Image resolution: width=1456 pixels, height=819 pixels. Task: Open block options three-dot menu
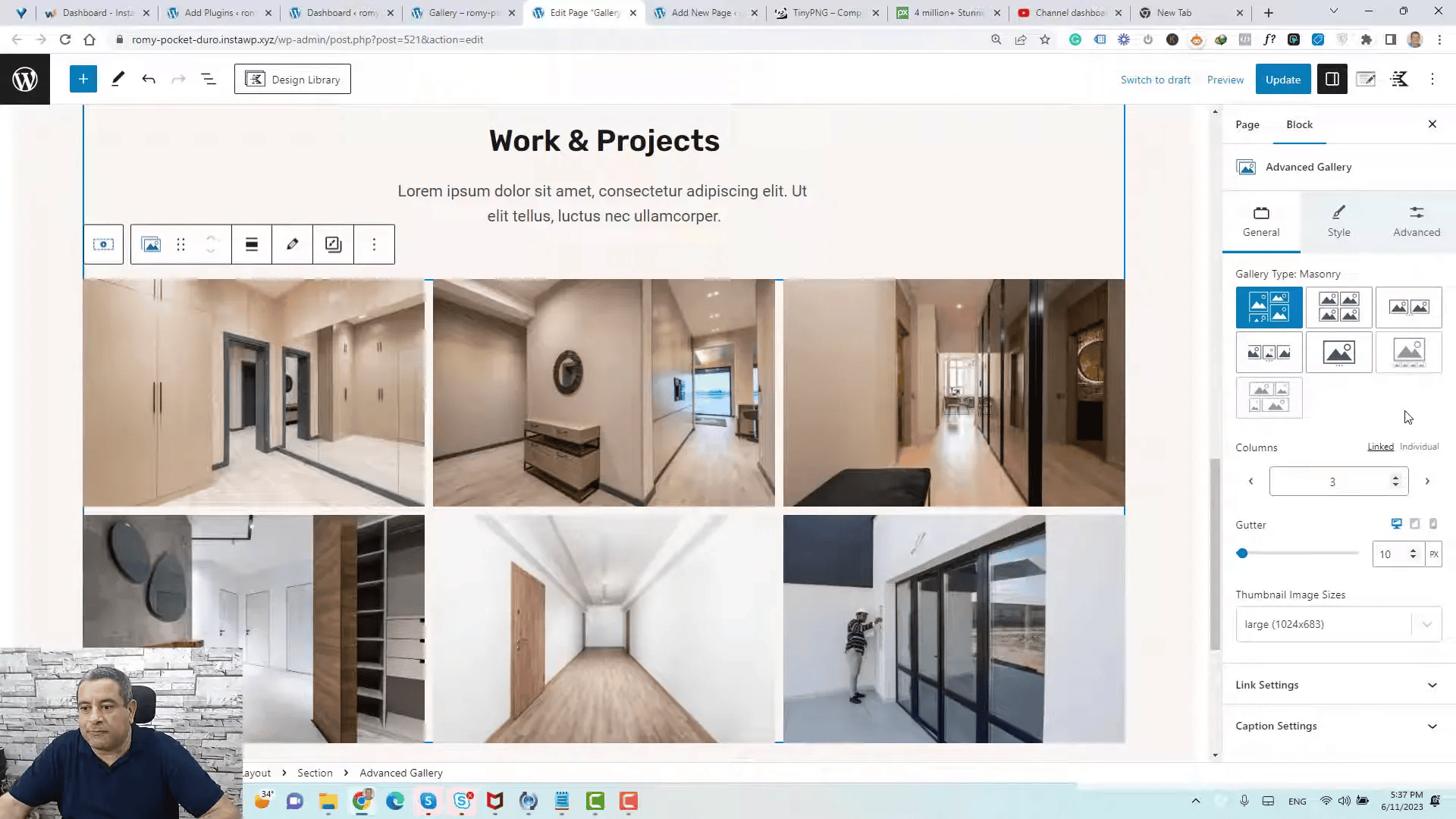(374, 244)
